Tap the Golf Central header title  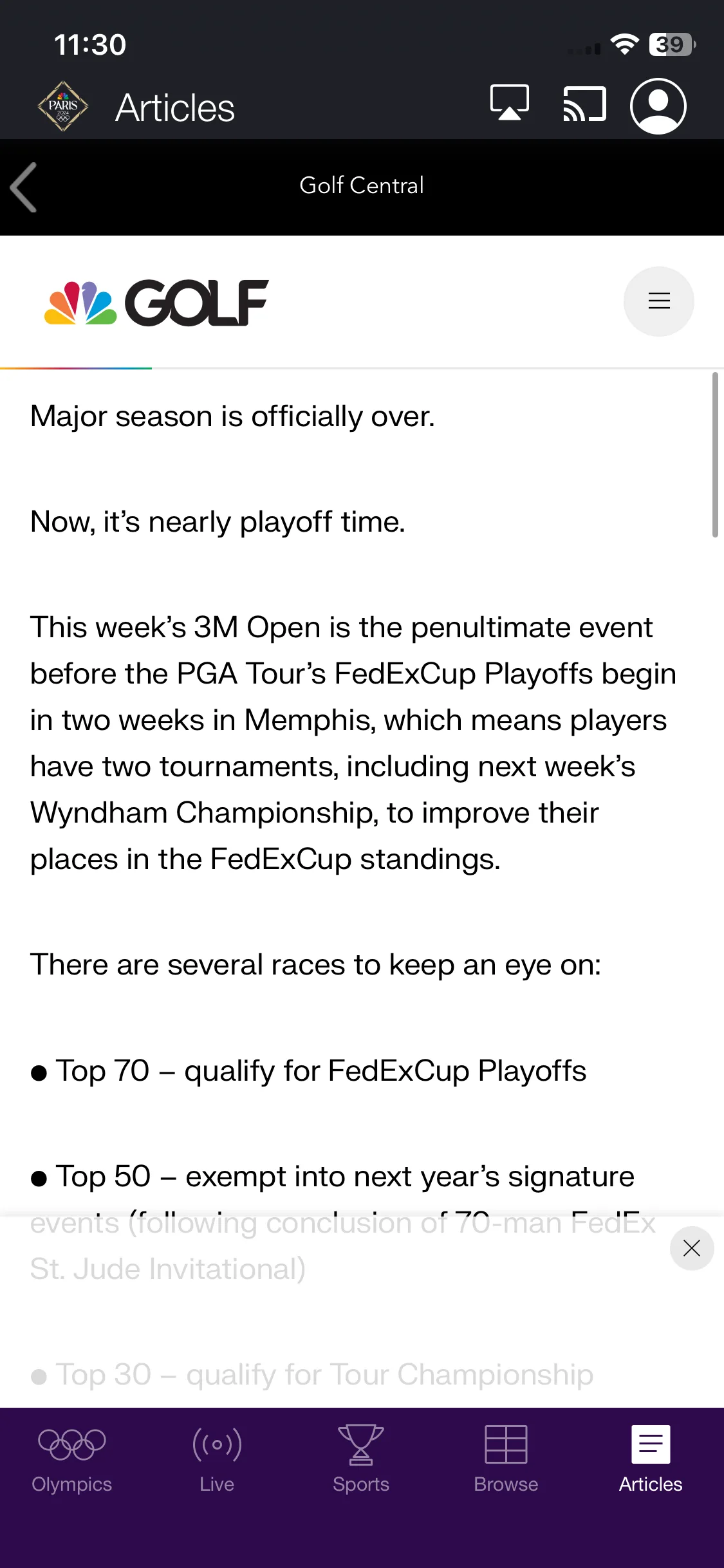pos(362,185)
